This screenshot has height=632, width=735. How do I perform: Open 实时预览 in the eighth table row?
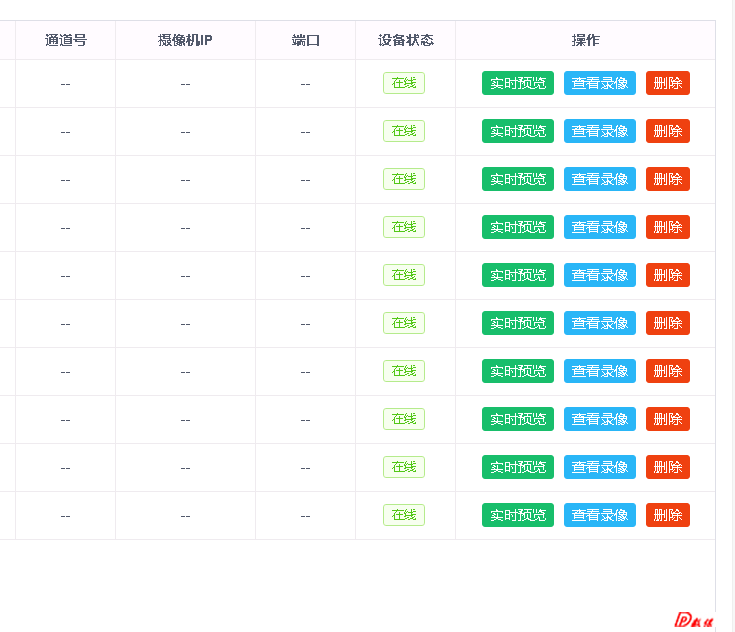[x=518, y=419]
